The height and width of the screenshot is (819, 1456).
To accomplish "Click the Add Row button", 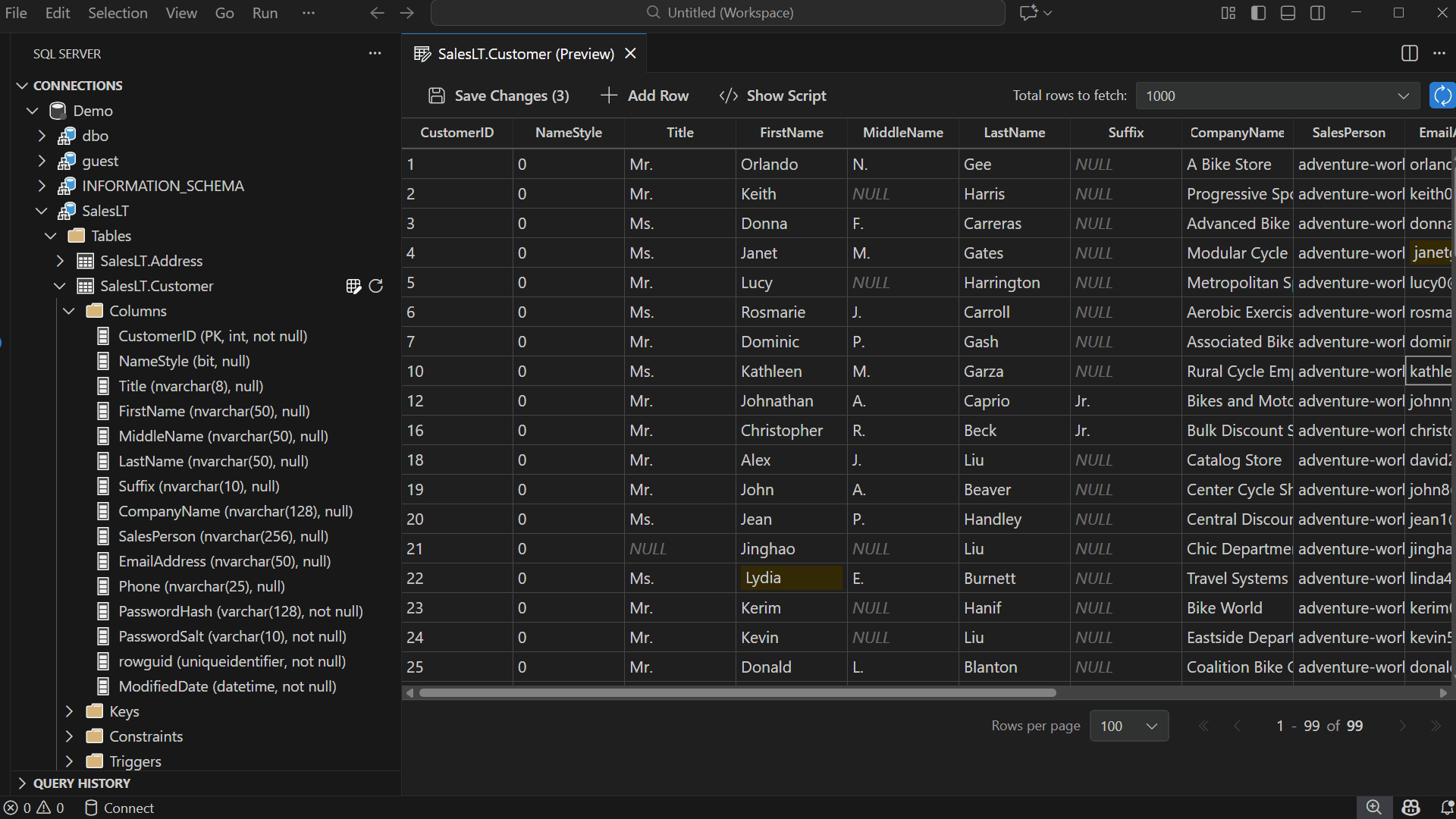I will tap(645, 96).
